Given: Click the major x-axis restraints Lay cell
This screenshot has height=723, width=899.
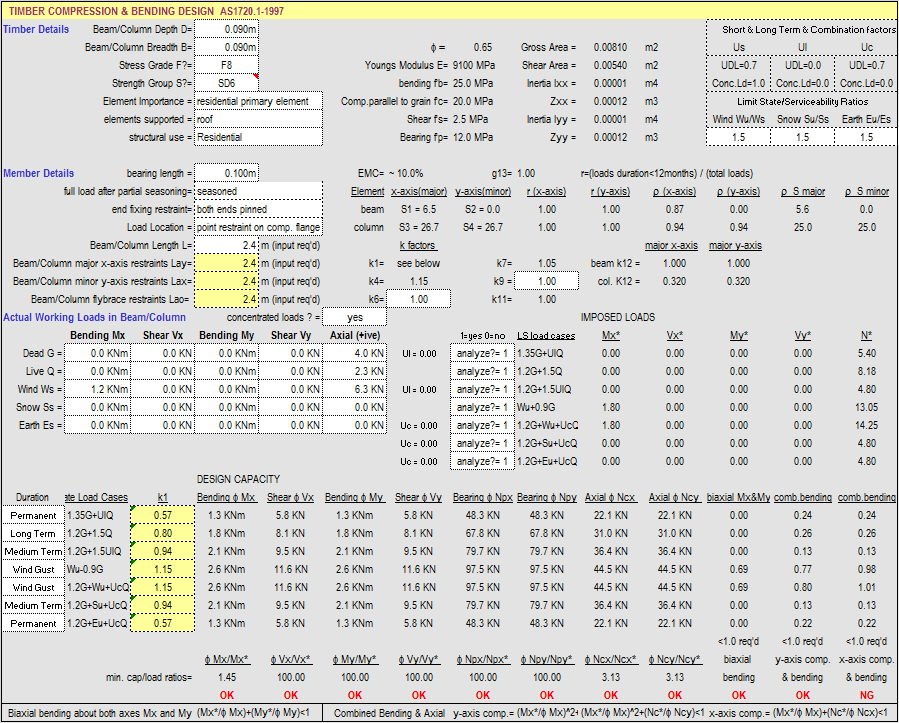Looking at the screenshot, I should 226,263.
